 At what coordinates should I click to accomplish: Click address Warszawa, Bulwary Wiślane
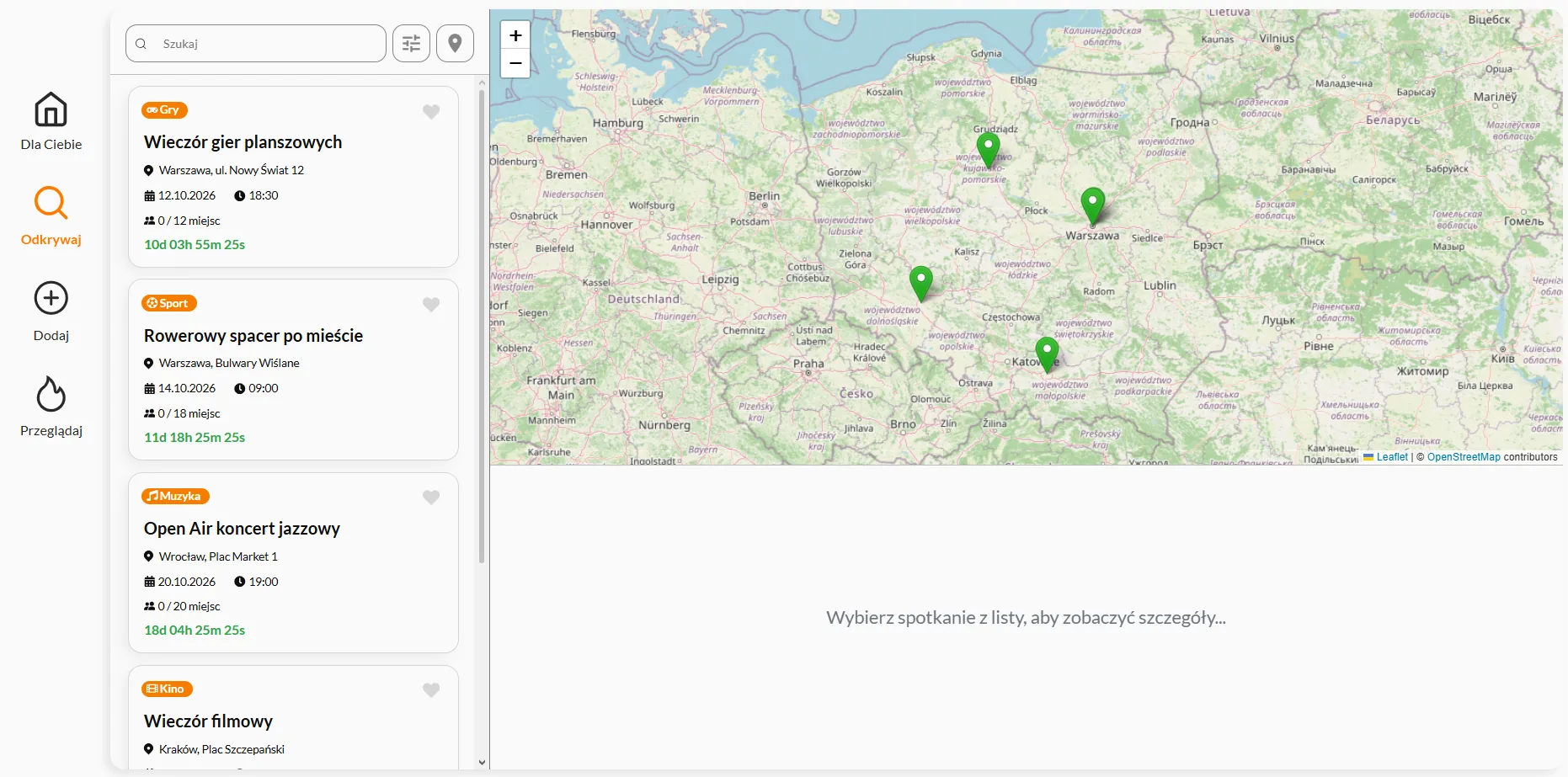[x=229, y=363]
